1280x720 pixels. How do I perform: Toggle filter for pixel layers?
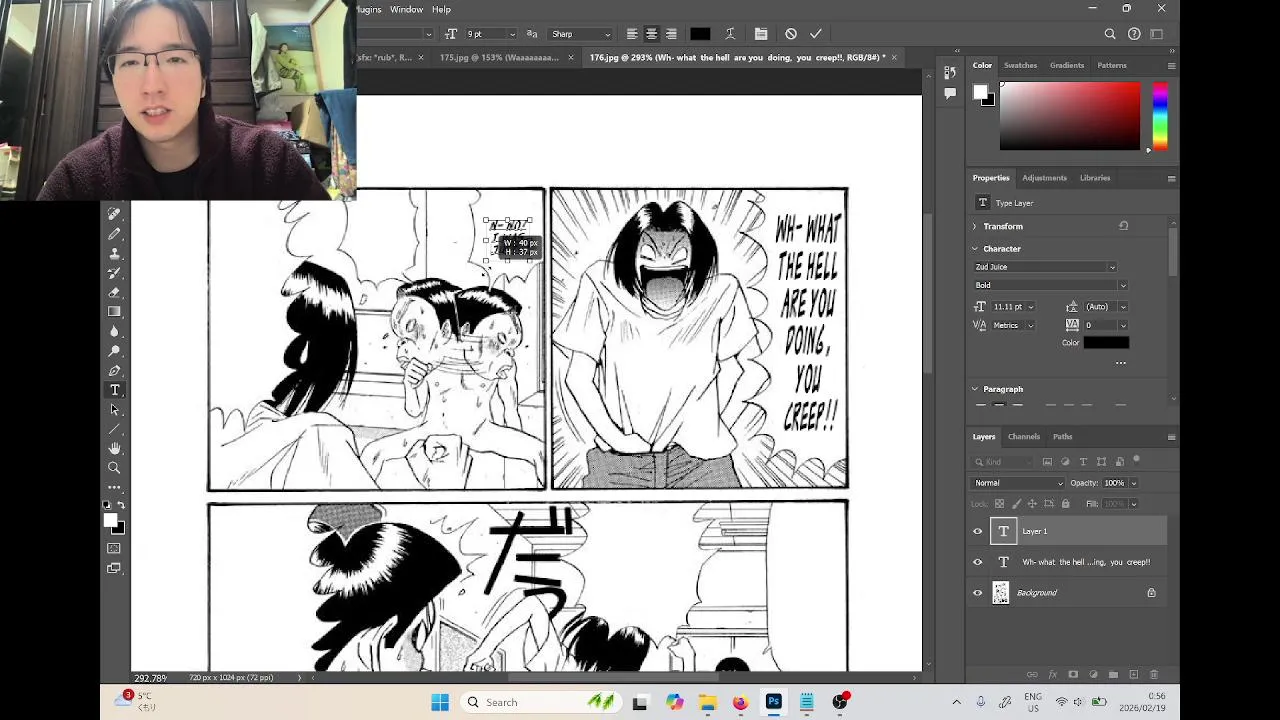point(1047,462)
